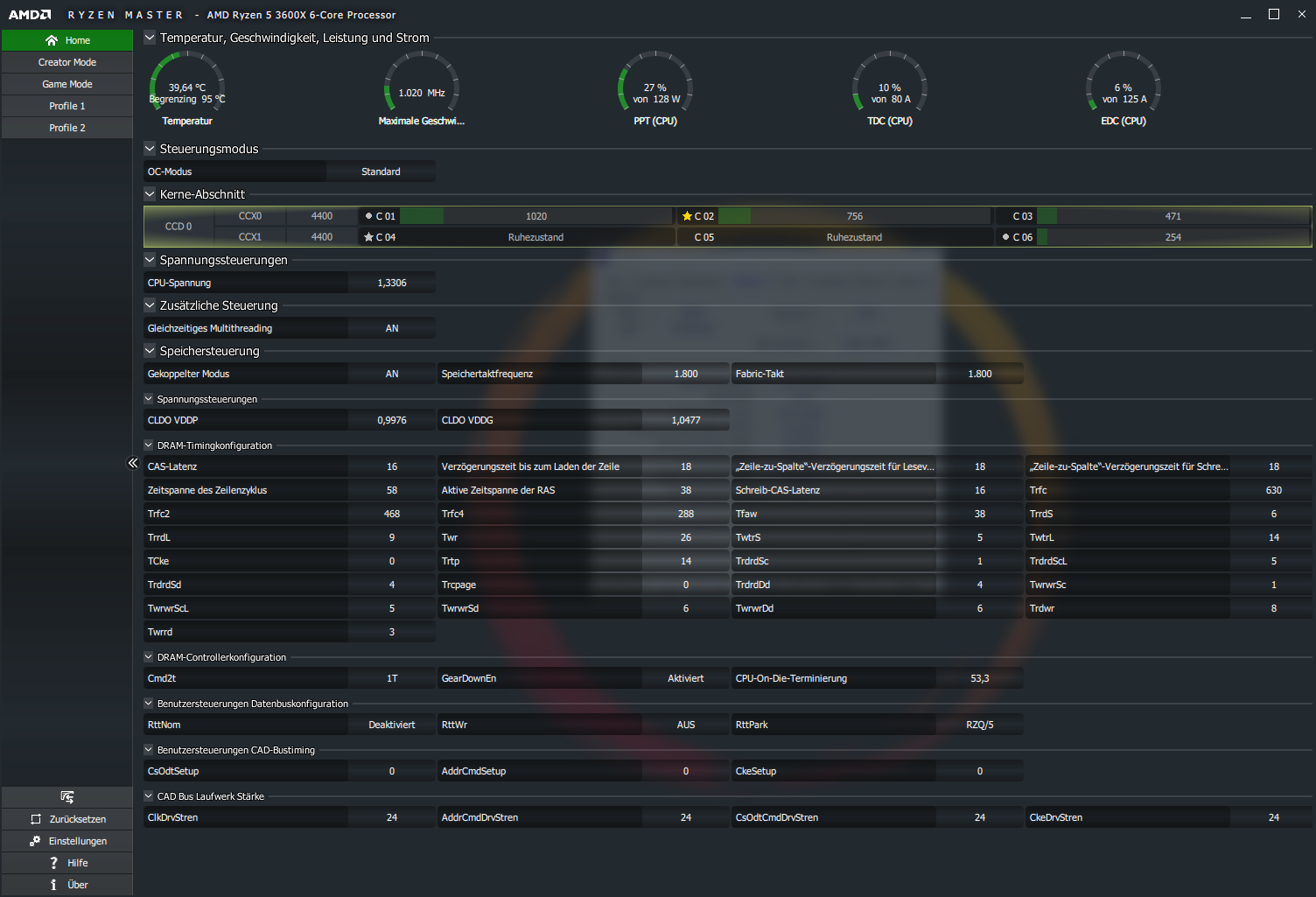Image resolution: width=1316 pixels, height=897 pixels.
Task: Open the Über page
Action: [x=67, y=885]
